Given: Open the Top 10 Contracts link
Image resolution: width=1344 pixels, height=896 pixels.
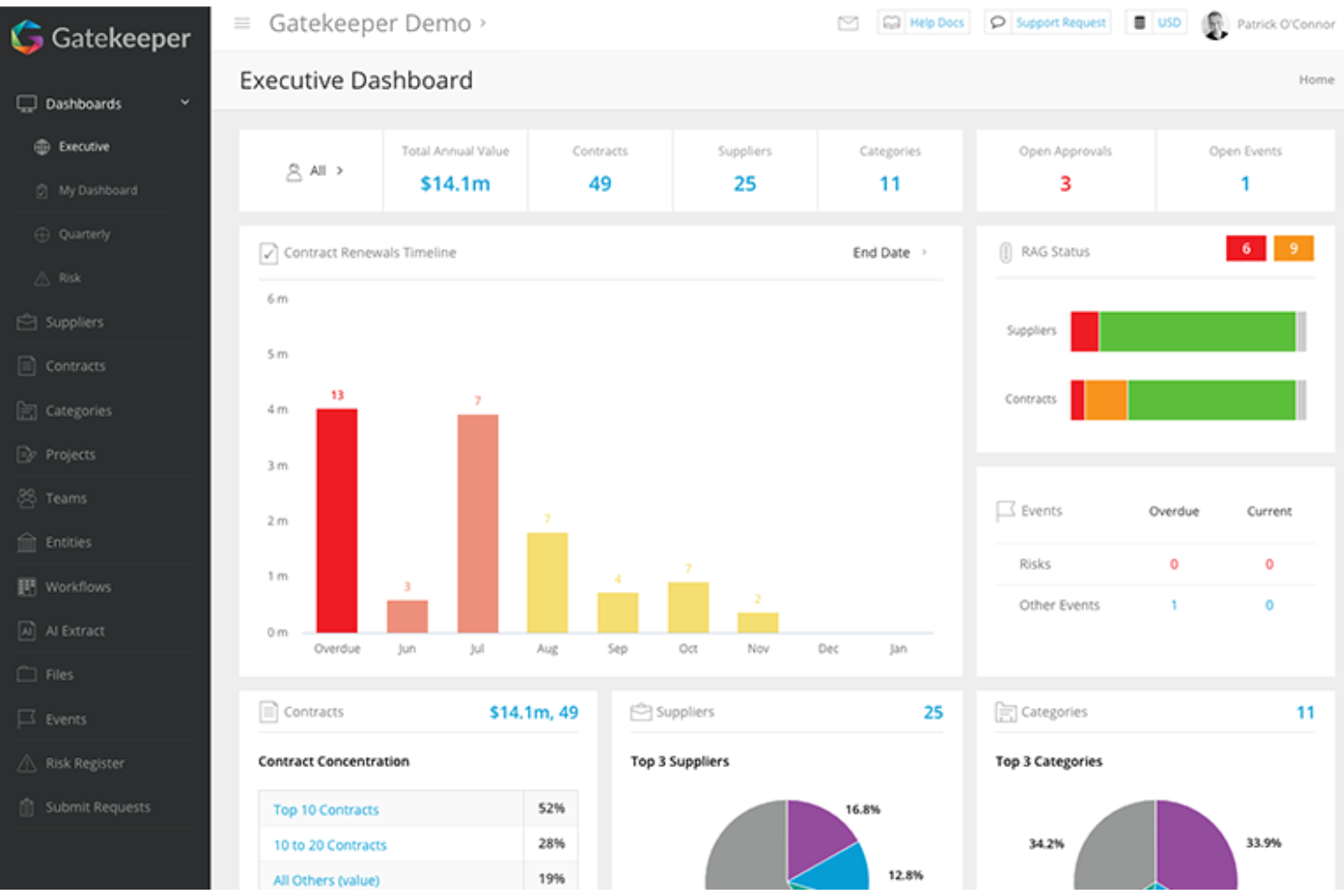Looking at the screenshot, I should point(326,810).
